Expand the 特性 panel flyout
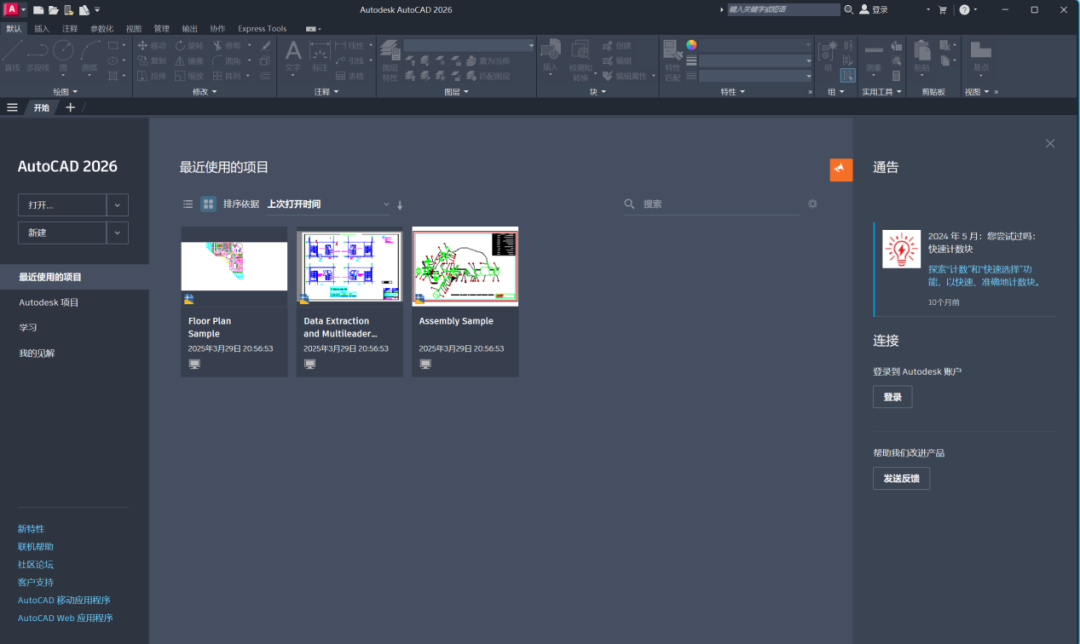Screen dimensions: 1080x644 (732, 92)
